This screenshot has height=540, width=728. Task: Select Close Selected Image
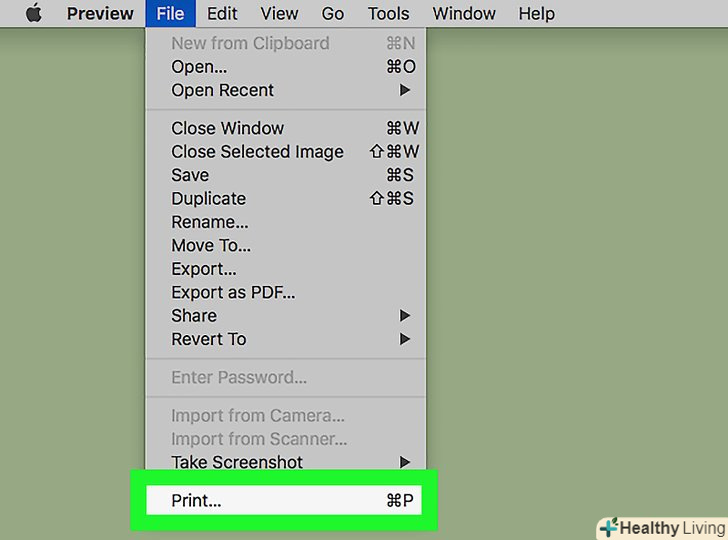(257, 152)
